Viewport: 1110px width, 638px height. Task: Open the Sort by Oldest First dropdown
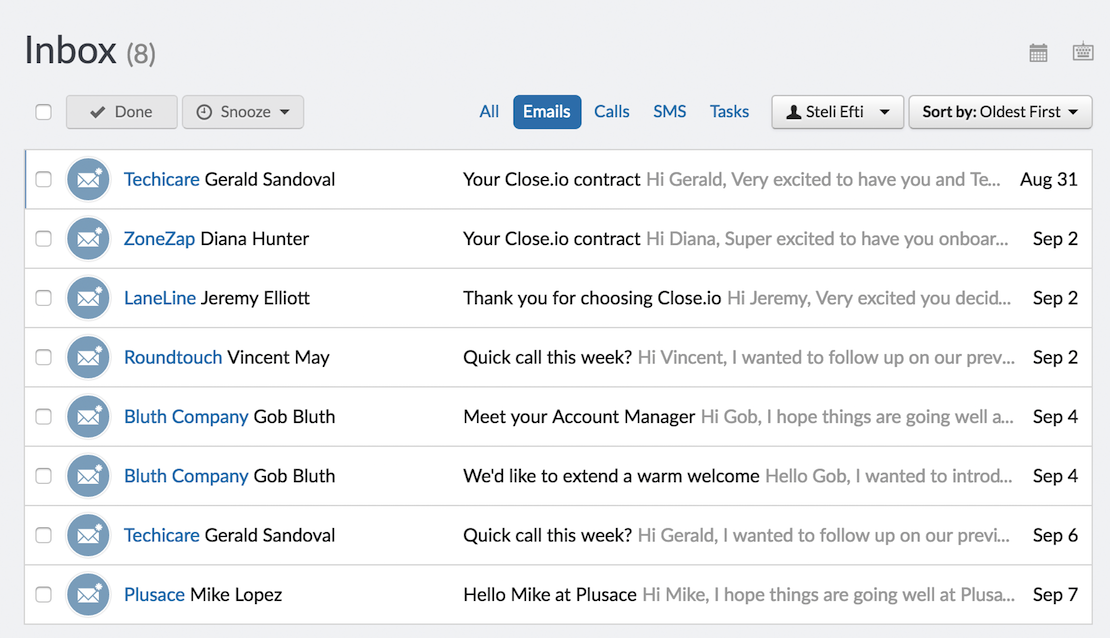click(1000, 112)
